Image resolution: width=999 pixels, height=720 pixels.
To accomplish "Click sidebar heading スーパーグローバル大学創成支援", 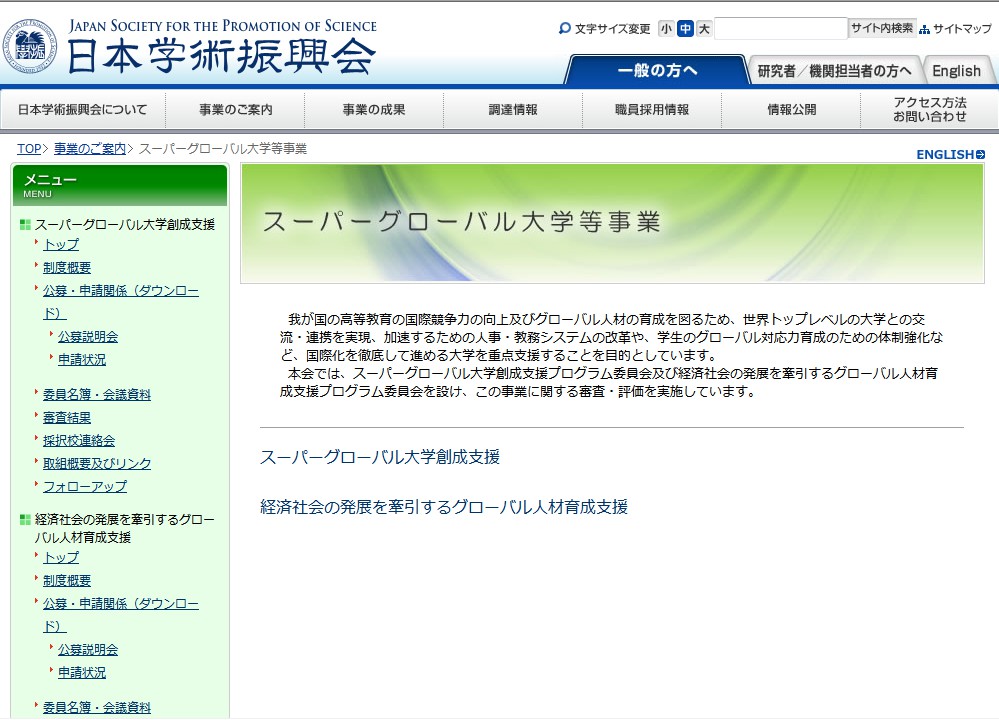I will pos(125,224).
